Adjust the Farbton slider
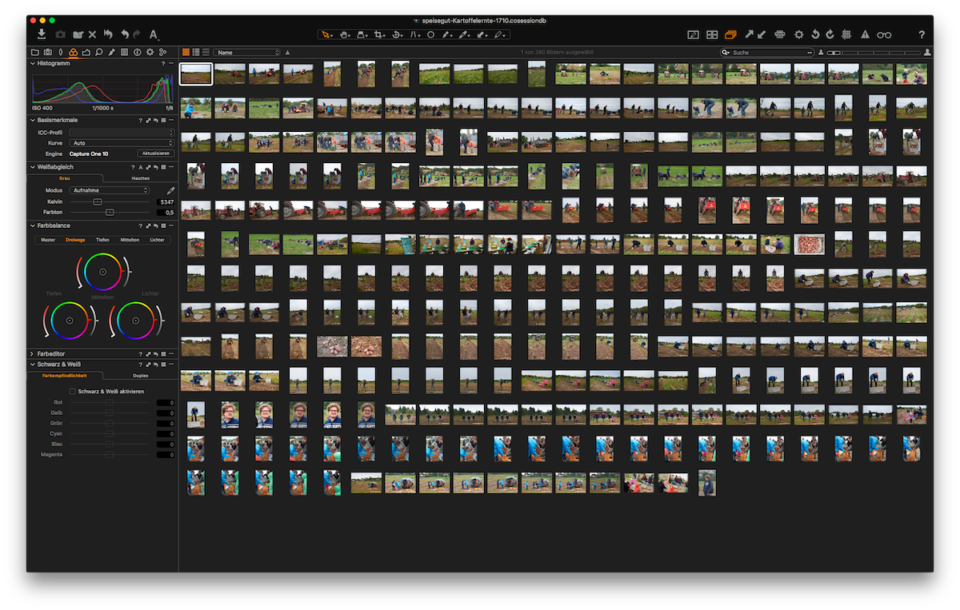 110,212
